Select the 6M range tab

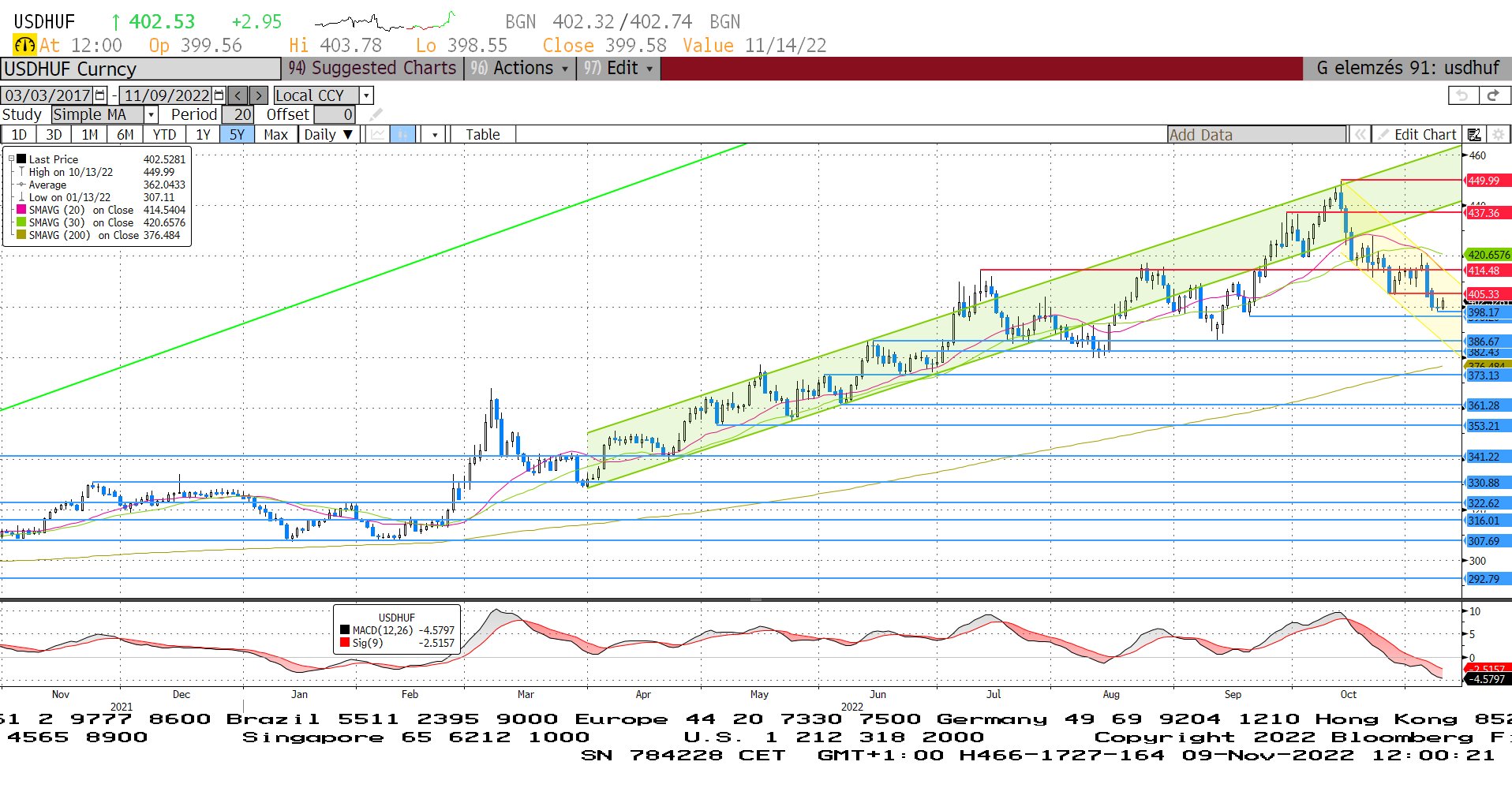coord(125,134)
